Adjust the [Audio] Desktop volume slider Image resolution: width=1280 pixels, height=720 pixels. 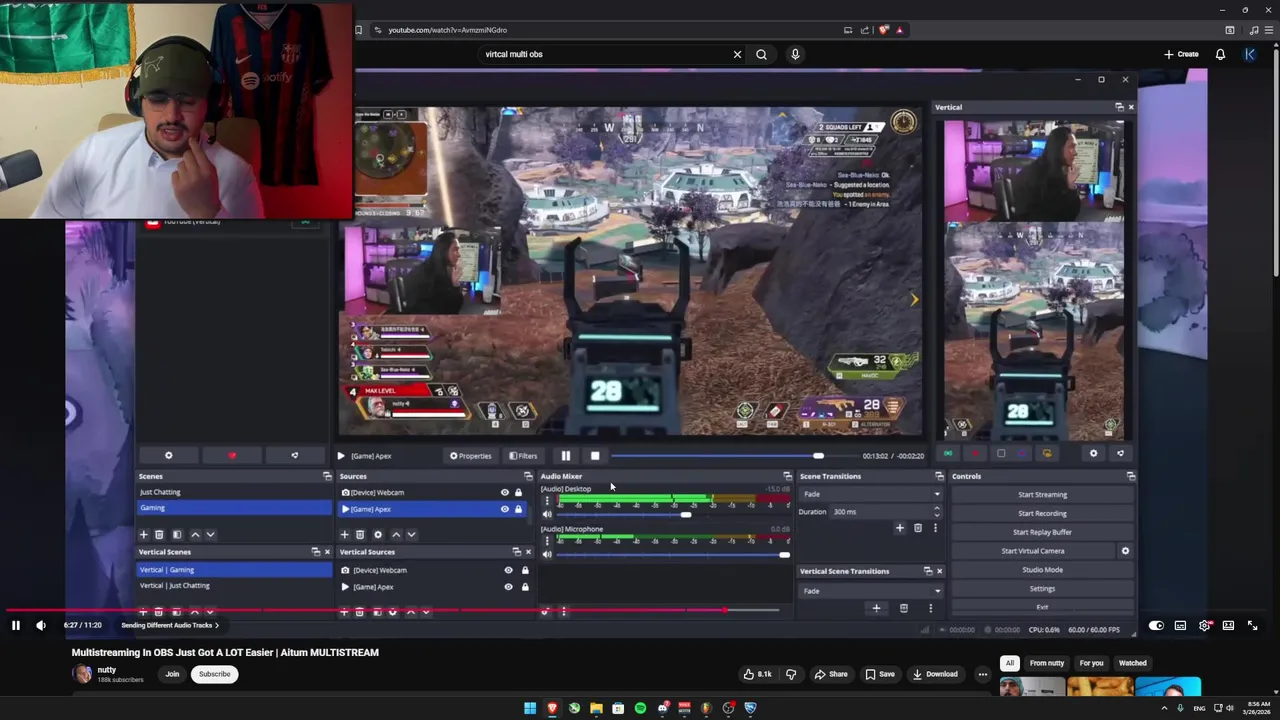672,514
